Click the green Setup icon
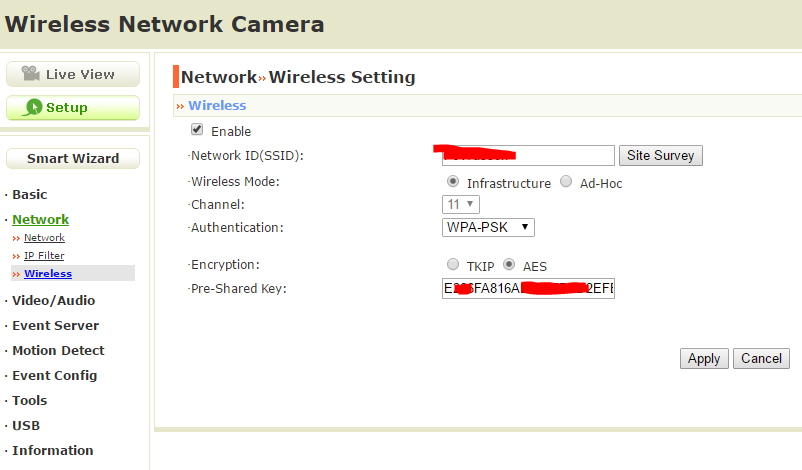The width and height of the screenshot is (802, 470). click(34, 107)
